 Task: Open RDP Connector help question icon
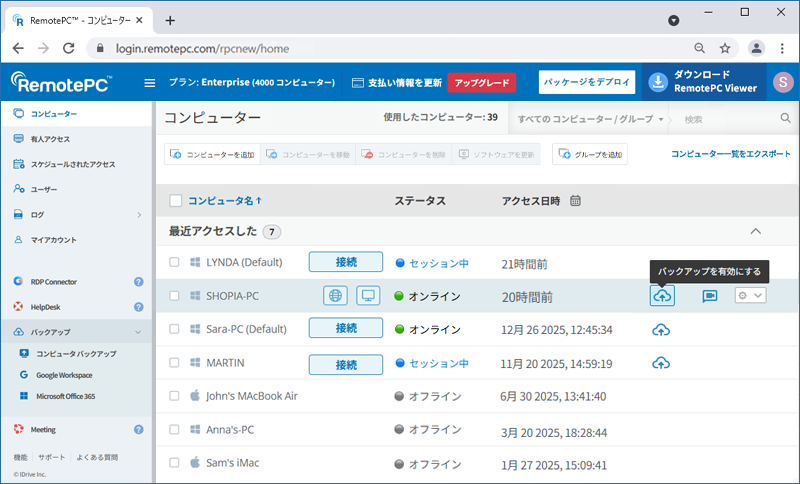(x=138, y=282)
